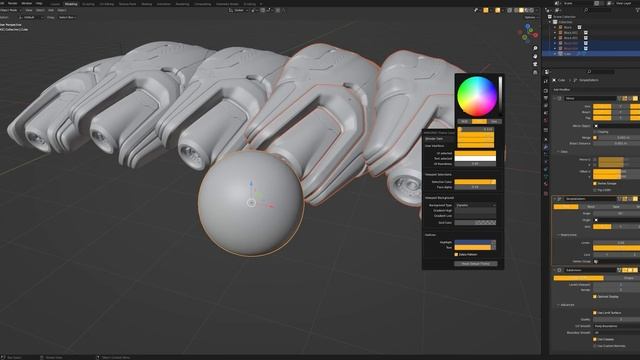Select the Cube row in the outliner
The width and height of the screenshot is (640, 360).
[591, 53]
